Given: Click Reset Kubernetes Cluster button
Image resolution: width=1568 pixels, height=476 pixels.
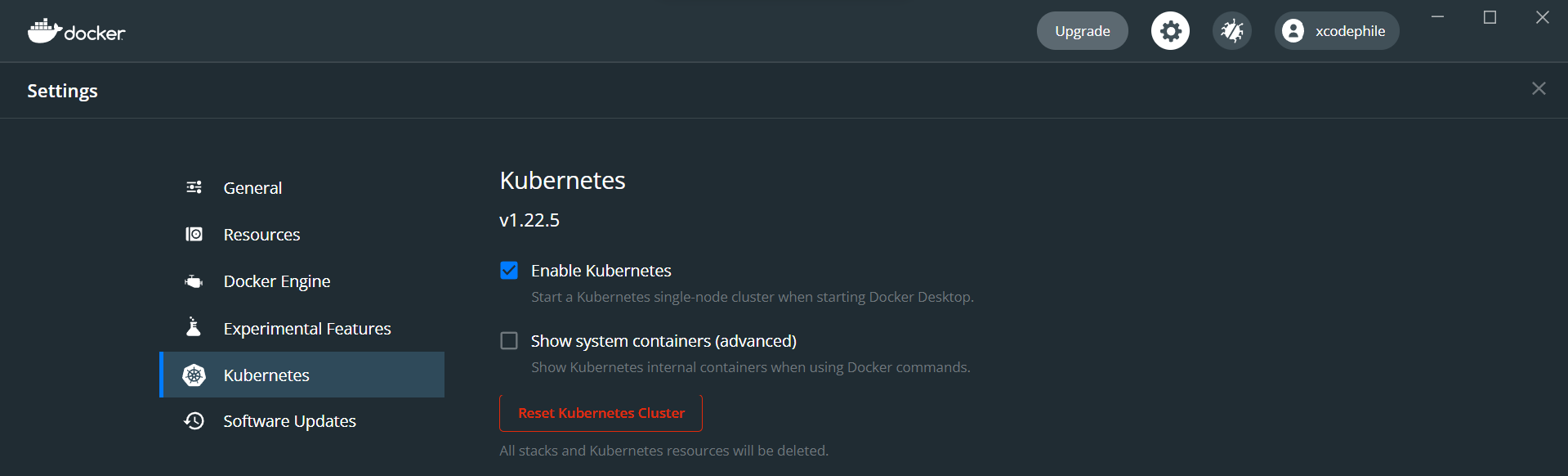Looking at the screenshot, I should pos(601,413).
